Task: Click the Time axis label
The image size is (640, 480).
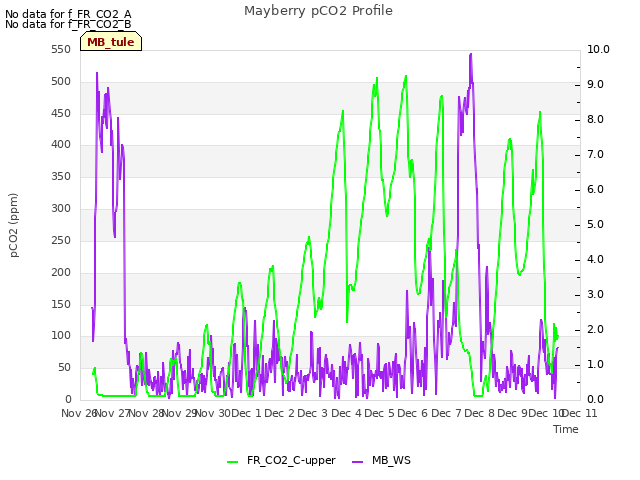Action: [566, 429]
